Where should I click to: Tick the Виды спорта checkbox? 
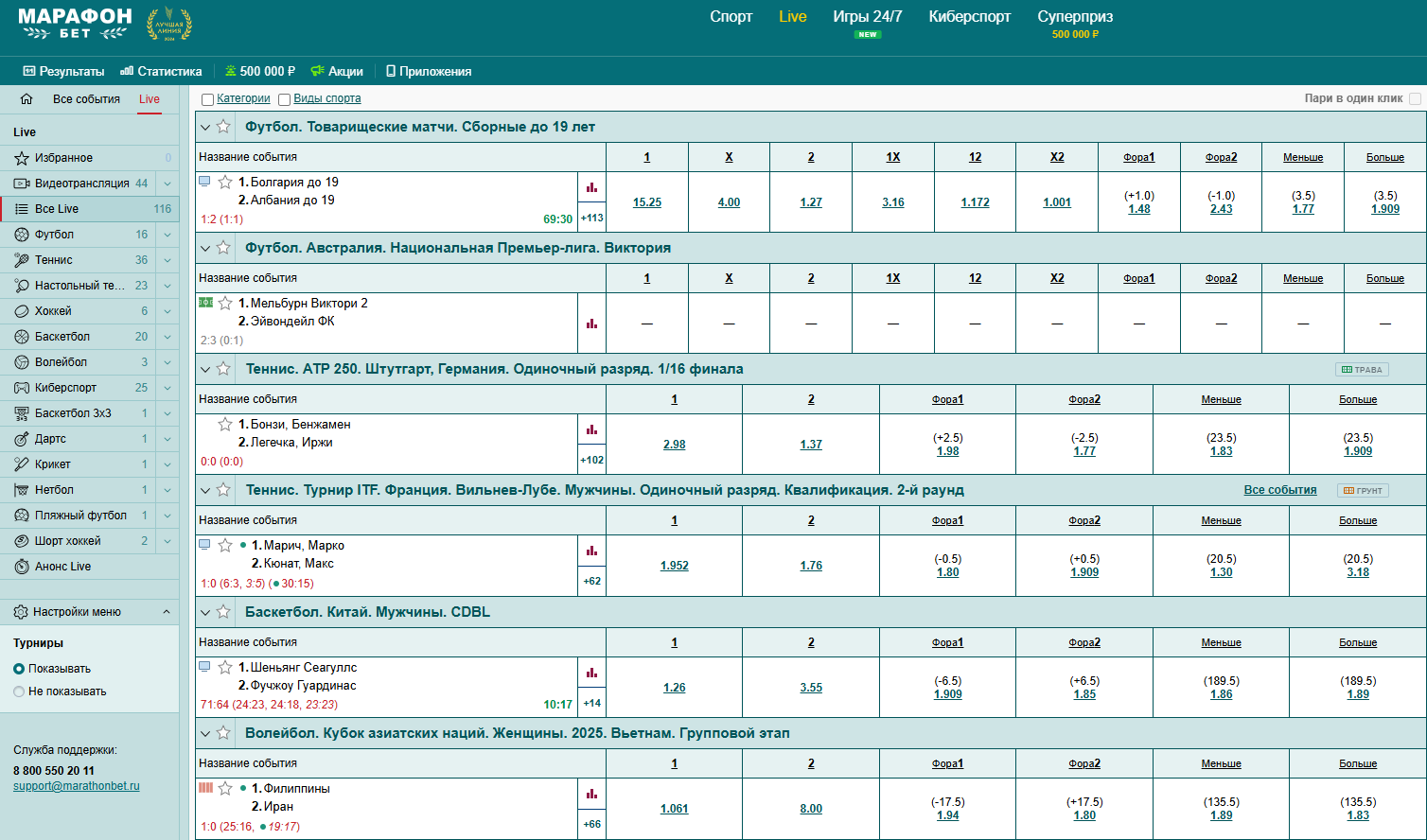(284, 99)
